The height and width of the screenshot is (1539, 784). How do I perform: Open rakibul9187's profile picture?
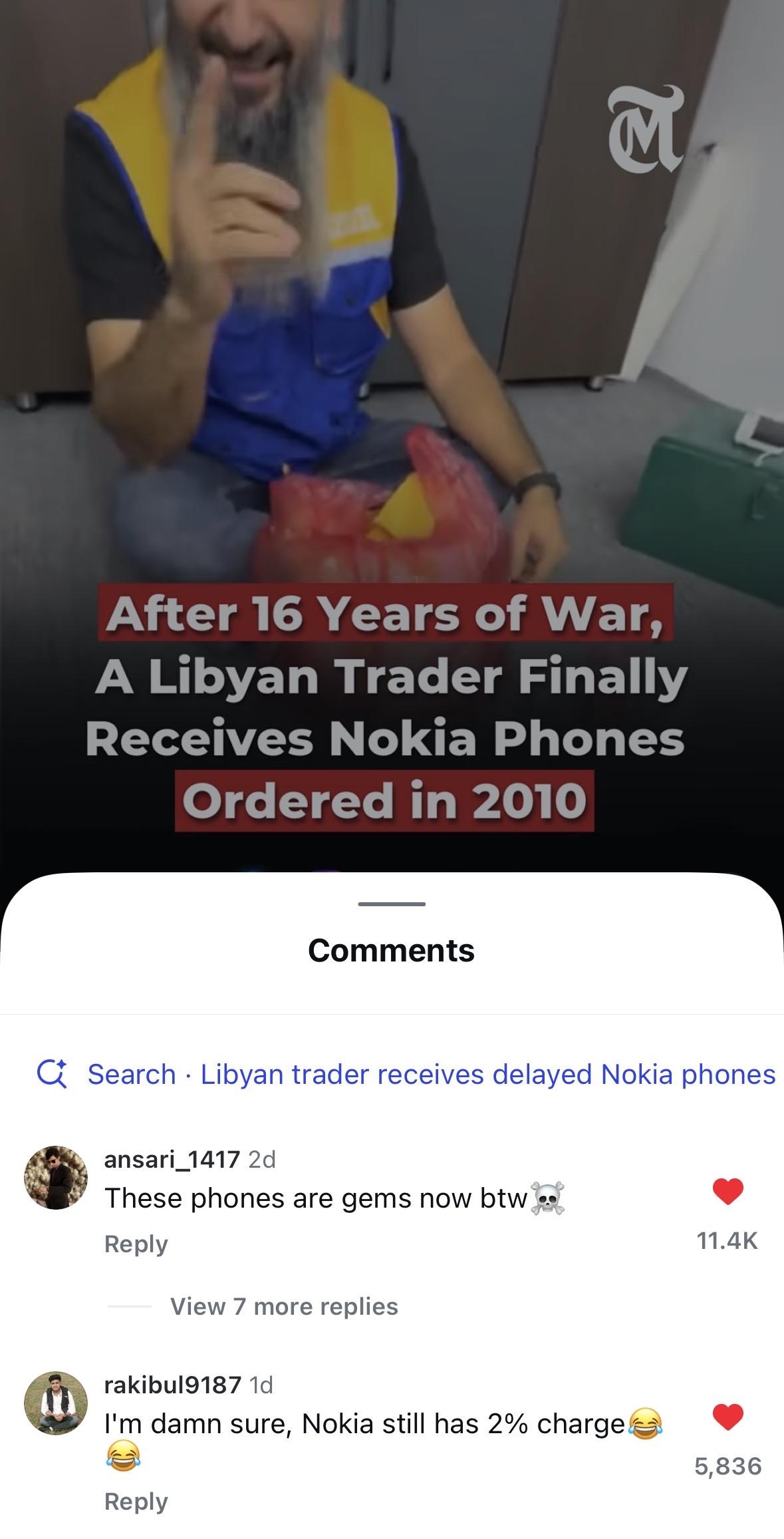click(x=56, y=1403)
